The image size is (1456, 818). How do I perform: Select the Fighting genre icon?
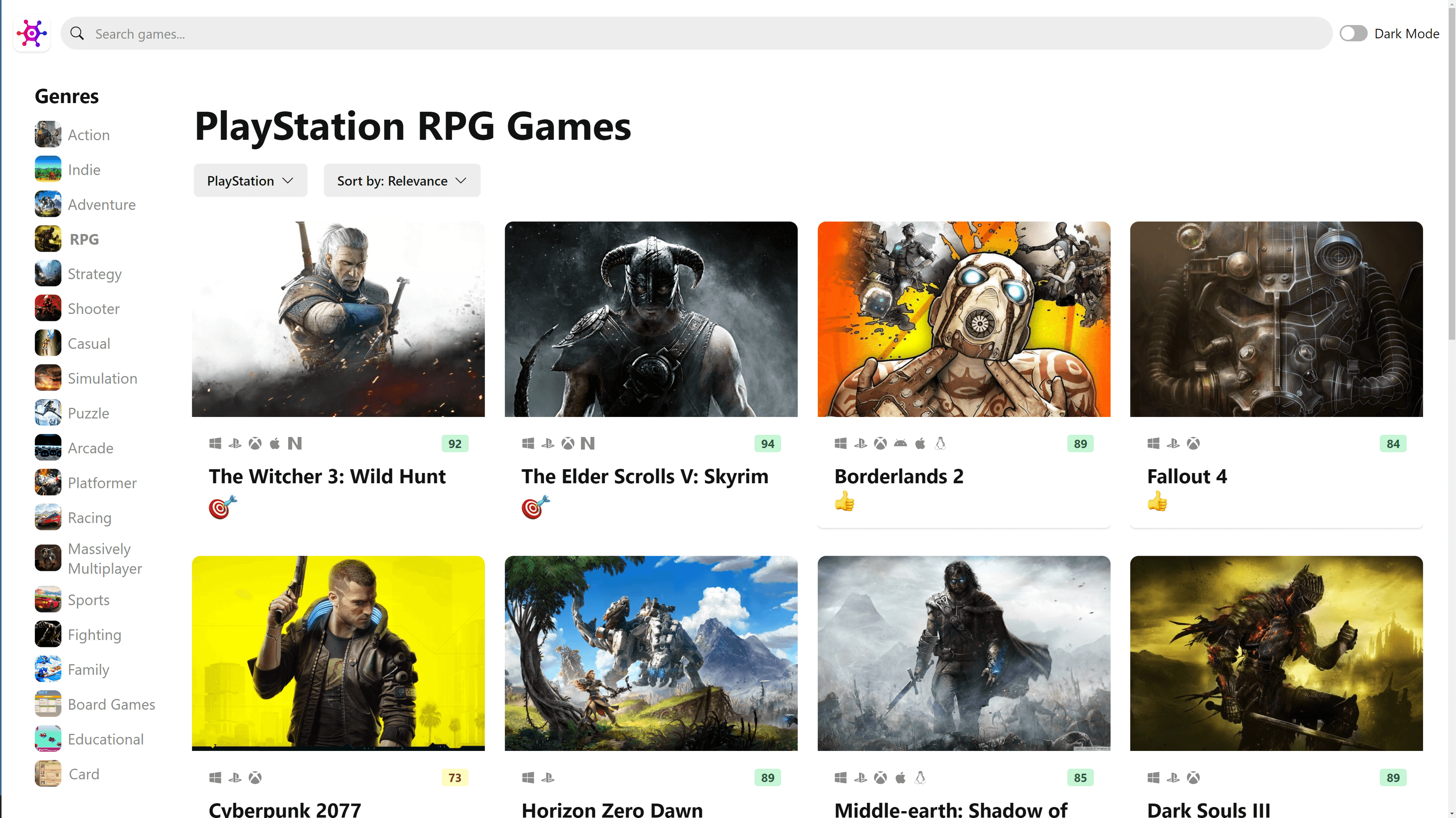coord(48,635)
